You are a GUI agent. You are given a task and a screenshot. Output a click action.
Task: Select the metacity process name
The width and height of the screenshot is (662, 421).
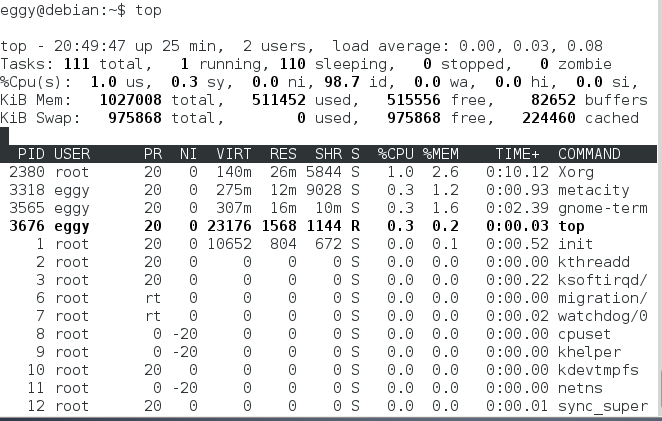[594, 190]
